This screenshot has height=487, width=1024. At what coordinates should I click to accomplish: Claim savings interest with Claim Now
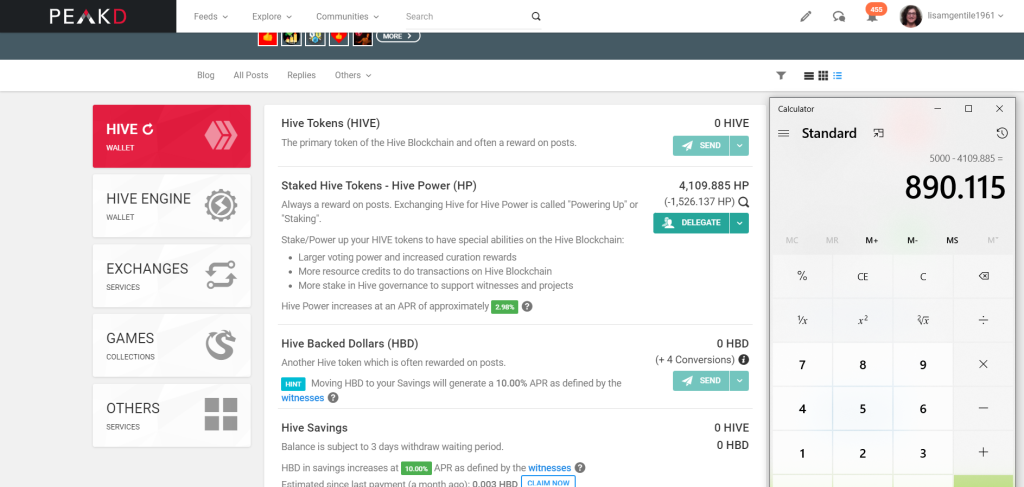click(548, 482)
